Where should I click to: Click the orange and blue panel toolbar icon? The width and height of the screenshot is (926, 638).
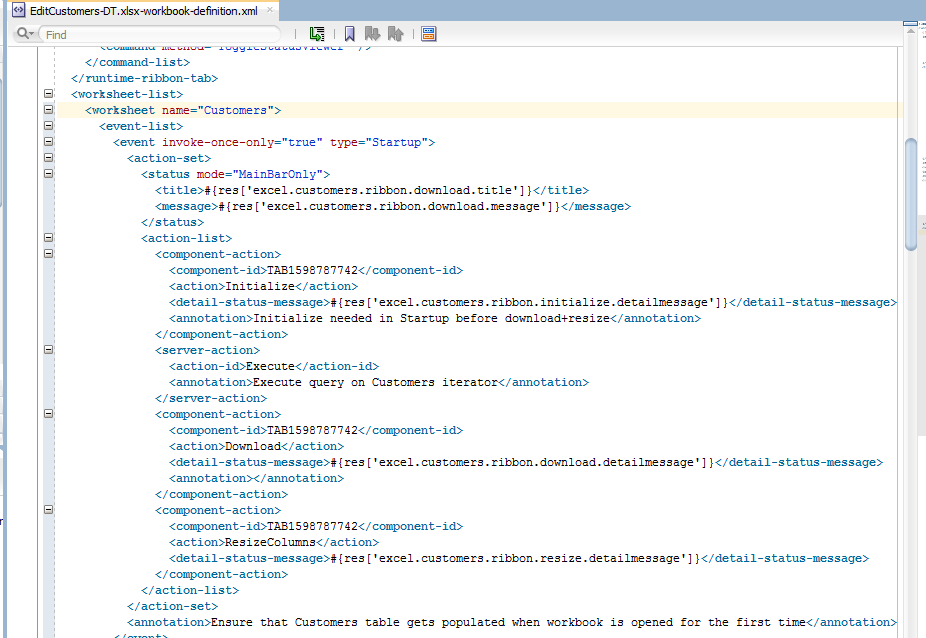tap(429, 34)
